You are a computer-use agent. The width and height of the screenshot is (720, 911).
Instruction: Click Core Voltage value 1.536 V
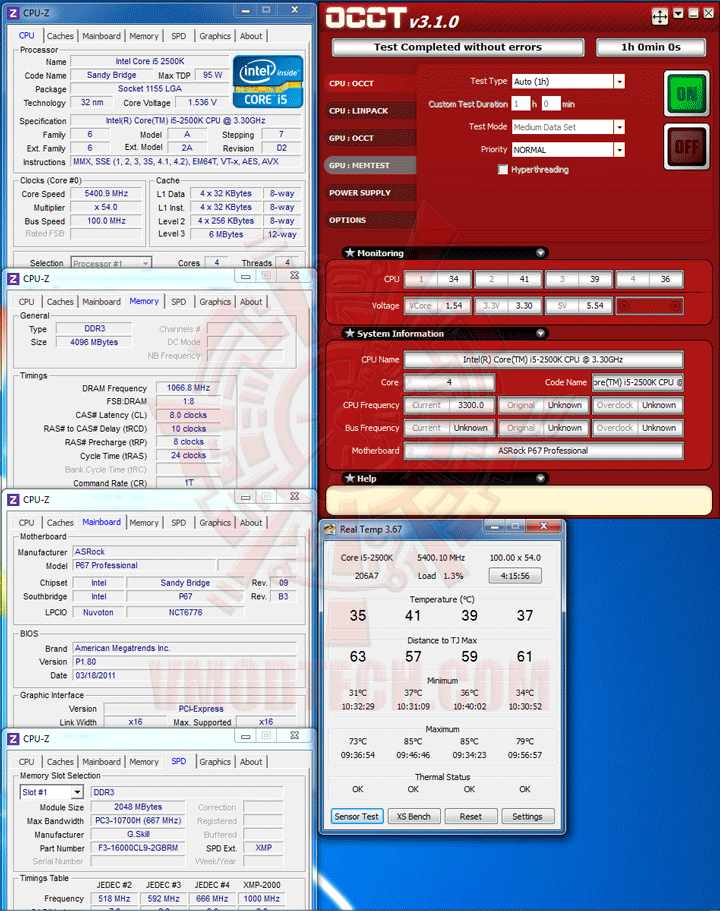coord(202,102)
